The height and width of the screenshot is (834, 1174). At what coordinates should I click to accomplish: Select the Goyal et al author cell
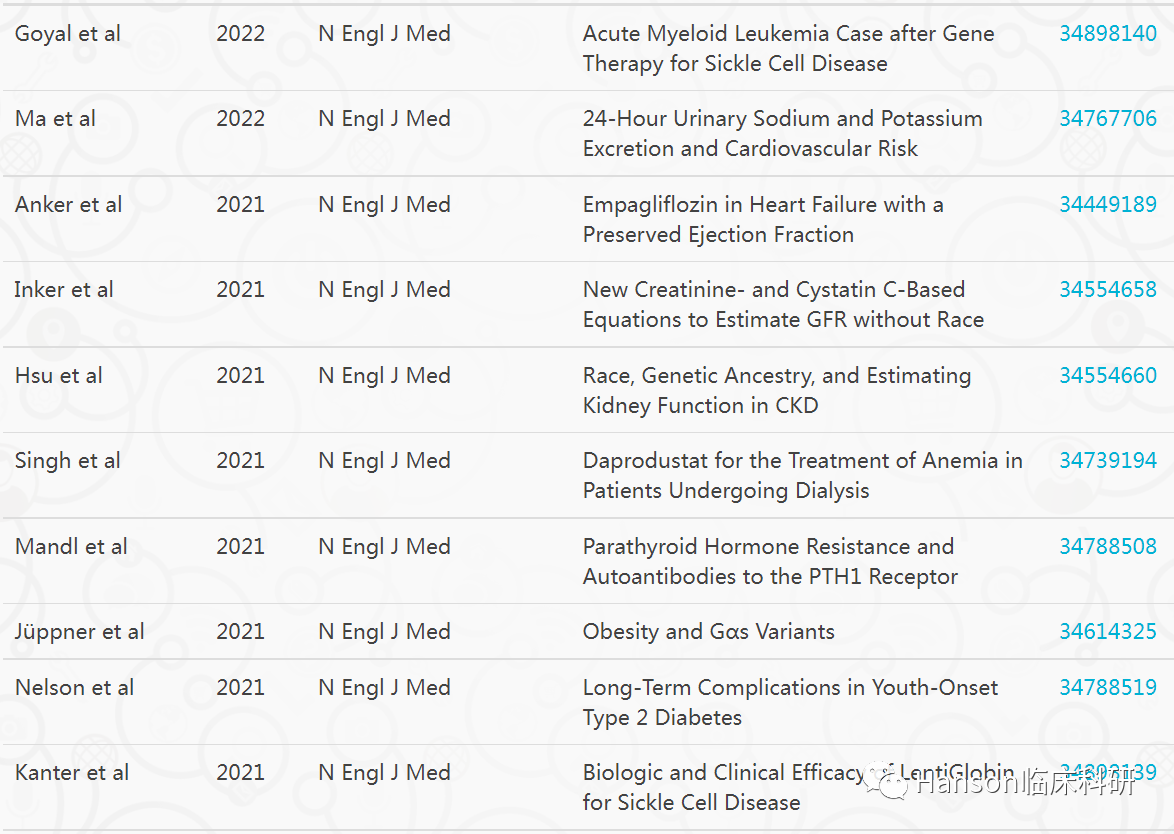(67, 34)
